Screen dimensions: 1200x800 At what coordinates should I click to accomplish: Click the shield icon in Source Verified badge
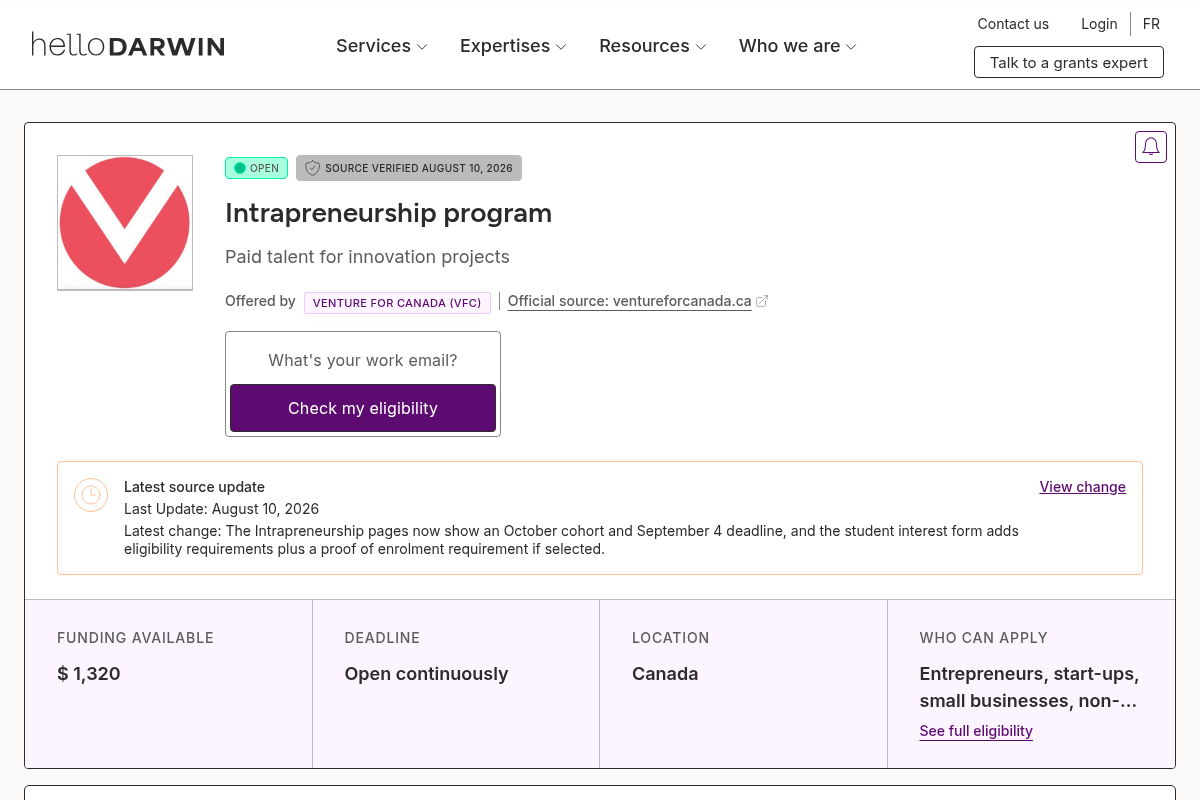pyautogui.click(x=313, y=168)
